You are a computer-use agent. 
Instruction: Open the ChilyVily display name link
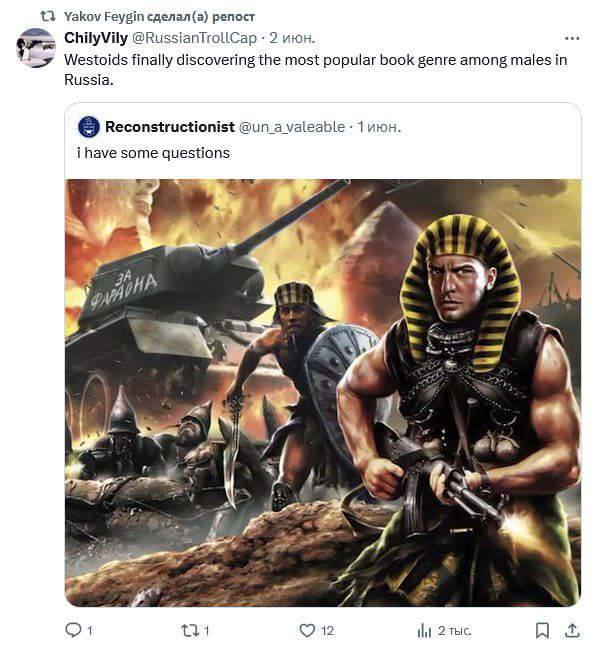96,38
